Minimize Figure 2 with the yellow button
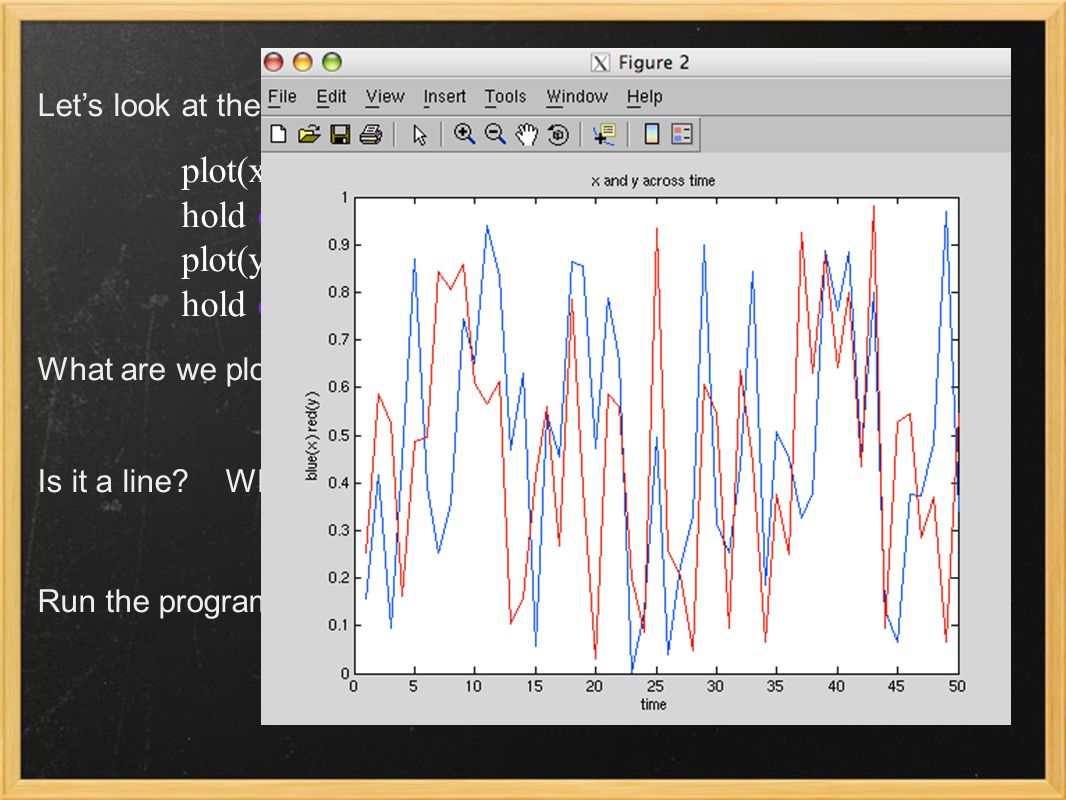 coord(303,62)
